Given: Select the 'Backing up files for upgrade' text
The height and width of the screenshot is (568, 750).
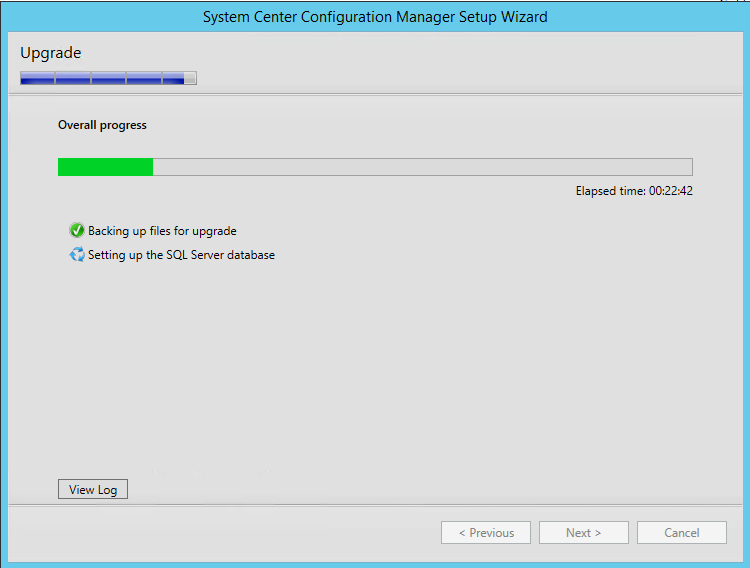Looking at the screenshot, I should (162, 231).
